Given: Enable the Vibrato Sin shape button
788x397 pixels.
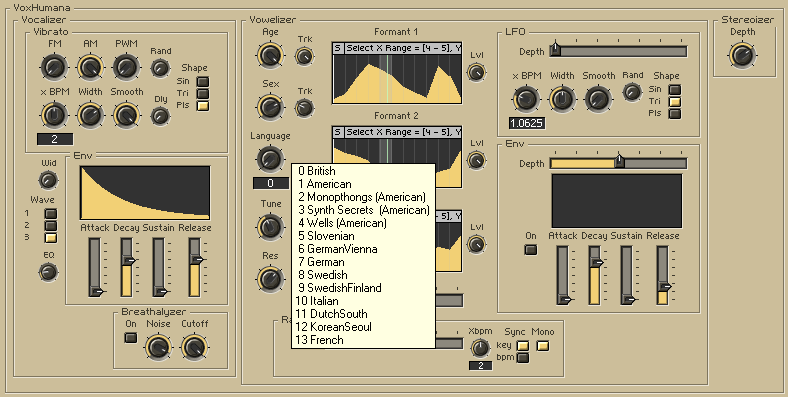Looking at the screenshot, I should coord(203,81).
